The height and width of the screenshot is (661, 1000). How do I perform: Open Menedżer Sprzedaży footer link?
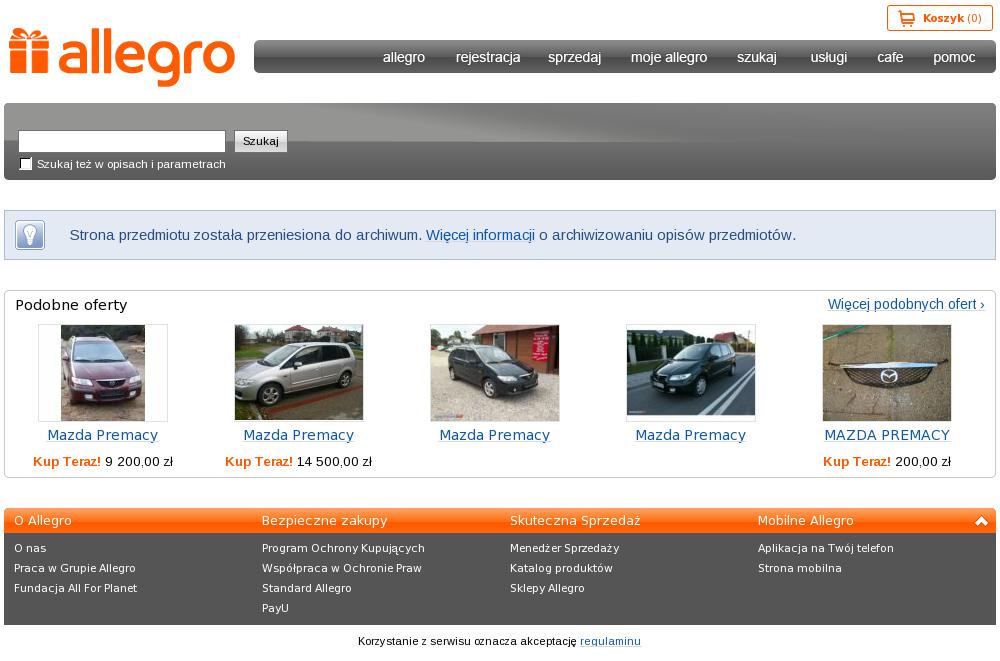(x=564, y=548)
